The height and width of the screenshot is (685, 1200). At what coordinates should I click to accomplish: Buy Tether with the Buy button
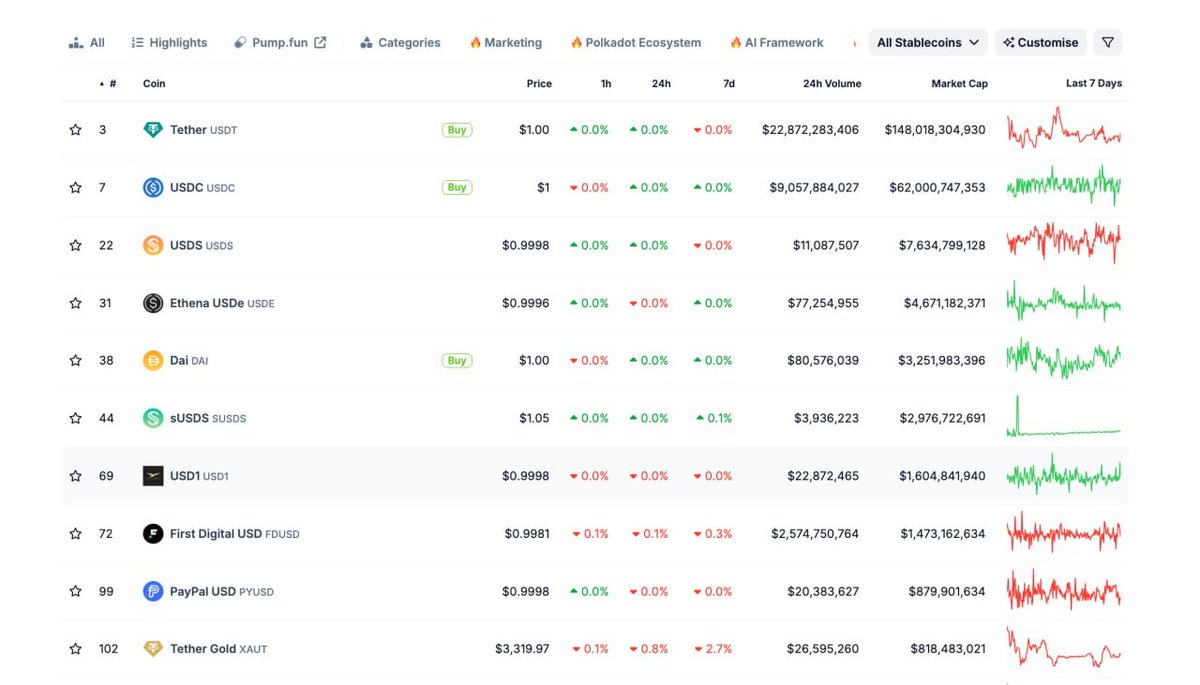[457, 130]
